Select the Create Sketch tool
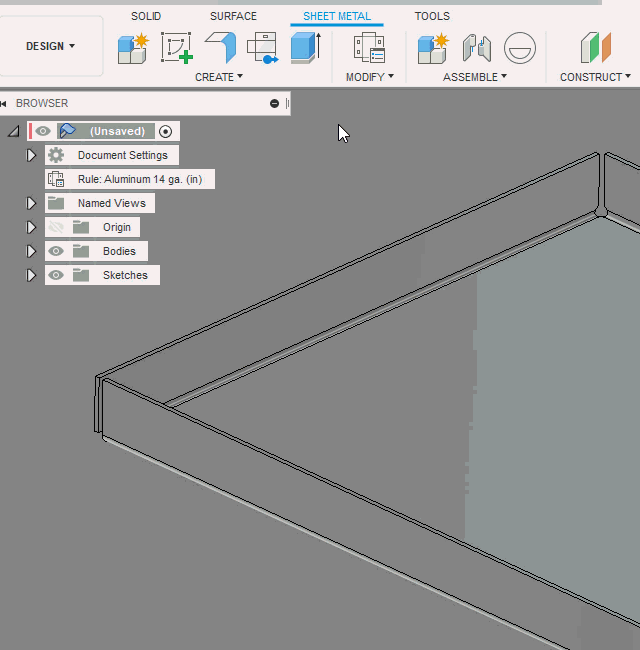This screenshot has height=650, width=640. click(x=177, y=47)
